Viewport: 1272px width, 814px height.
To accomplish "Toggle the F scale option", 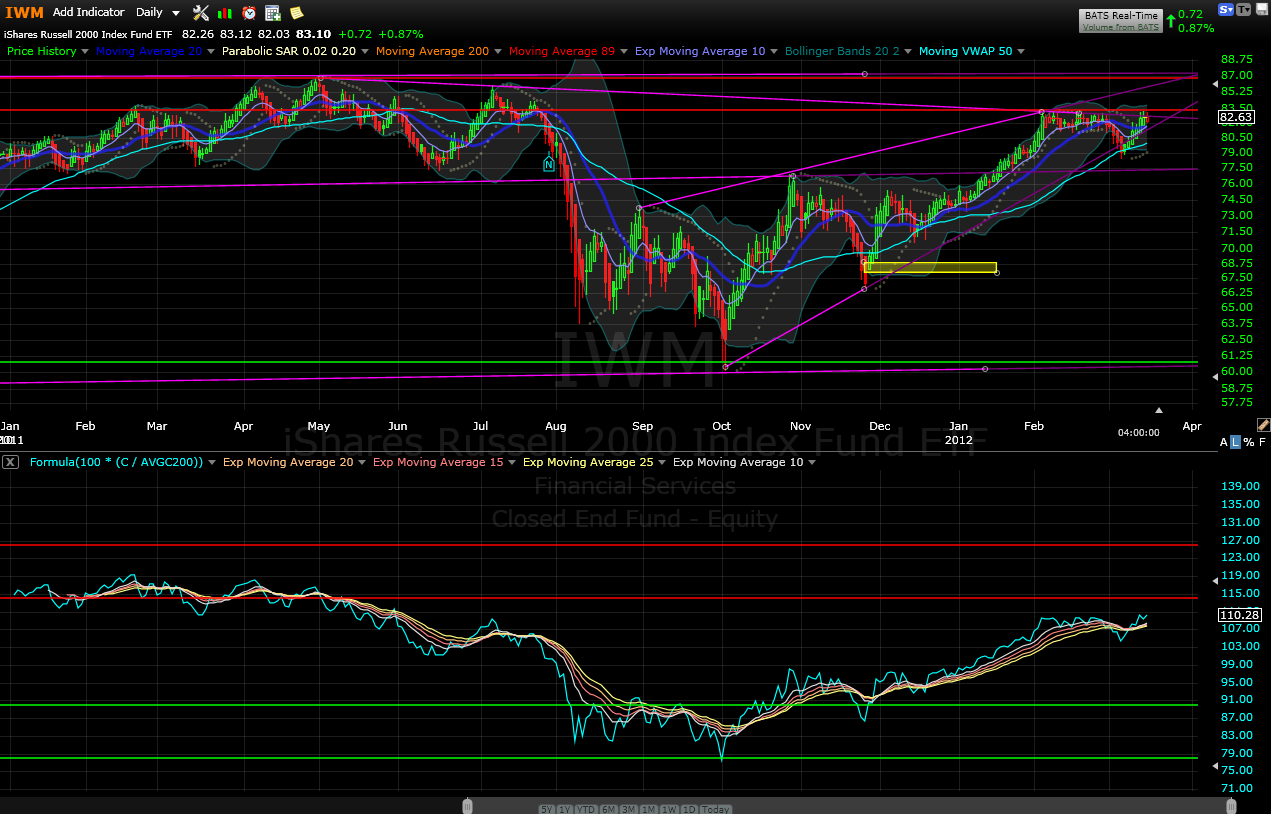I will (x=1262, y=442).
